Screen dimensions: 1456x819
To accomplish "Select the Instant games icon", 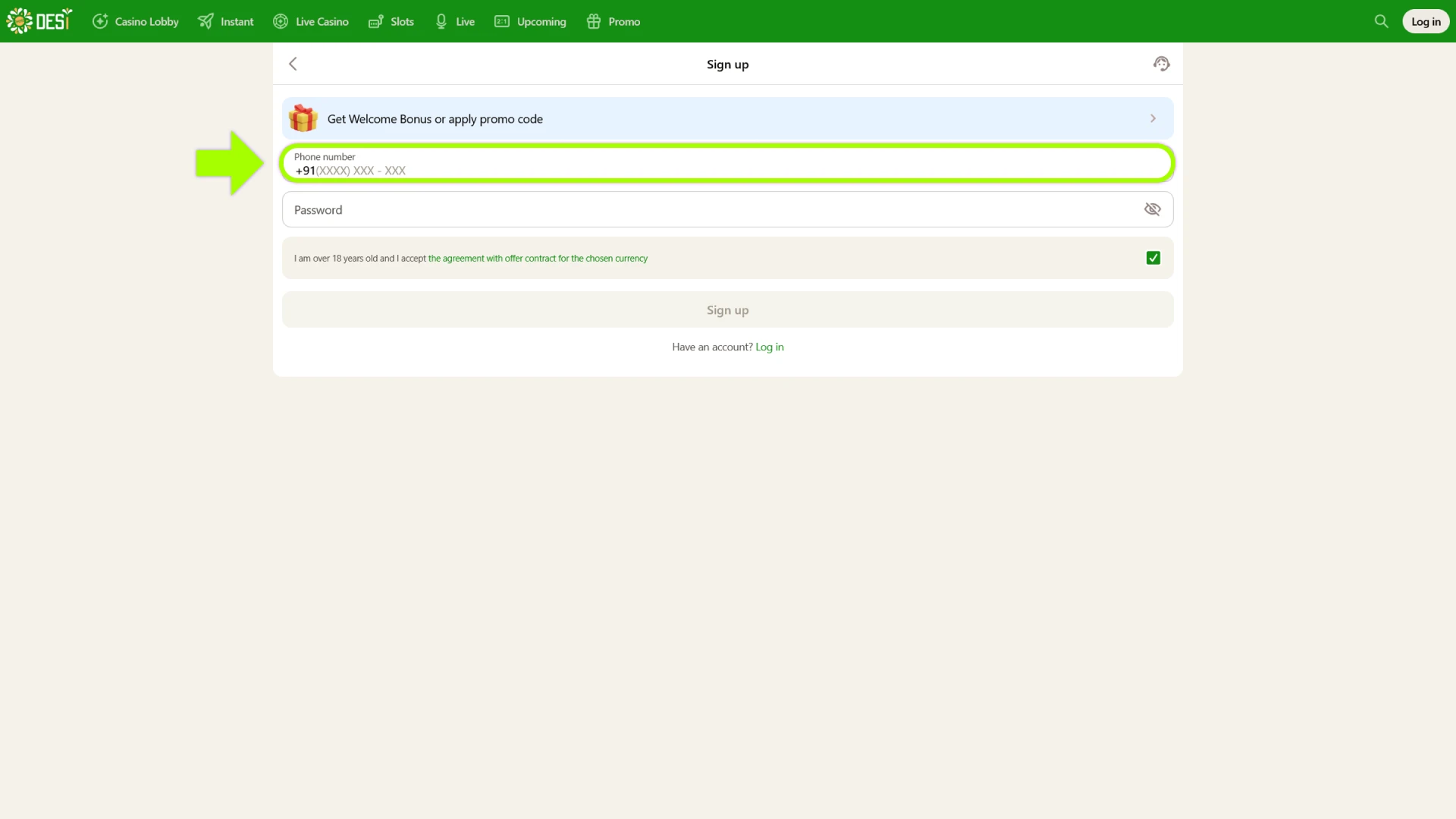I will pos(205,21).
